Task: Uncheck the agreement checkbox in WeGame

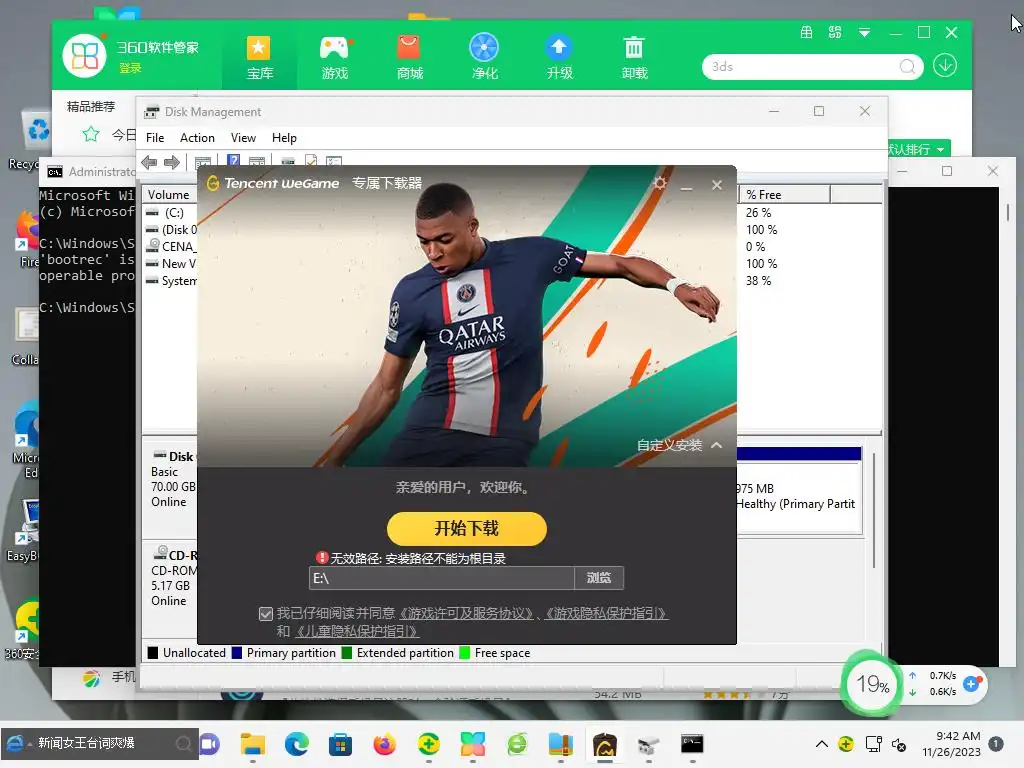Action: click(265, 614)
